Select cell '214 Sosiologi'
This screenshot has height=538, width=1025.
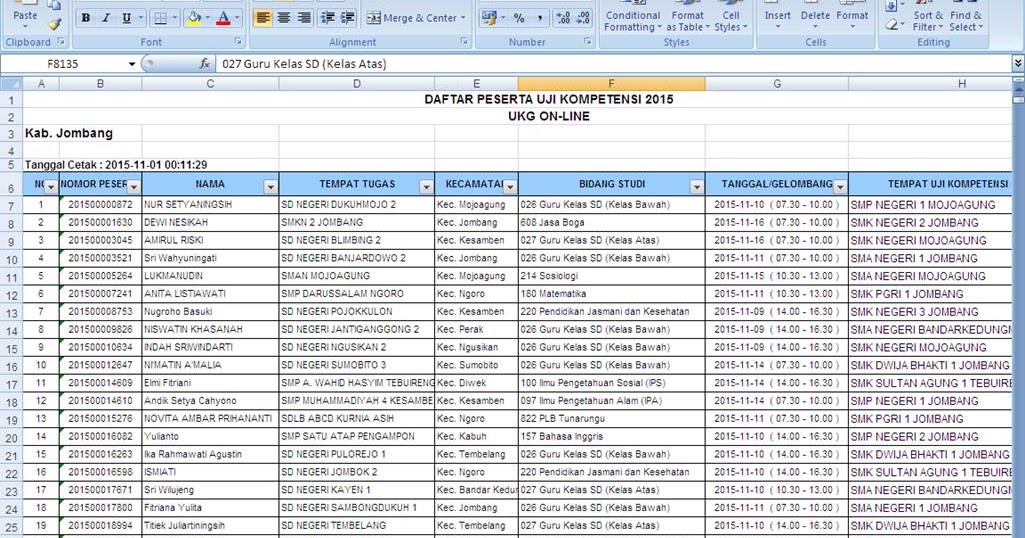pos(611,276)
